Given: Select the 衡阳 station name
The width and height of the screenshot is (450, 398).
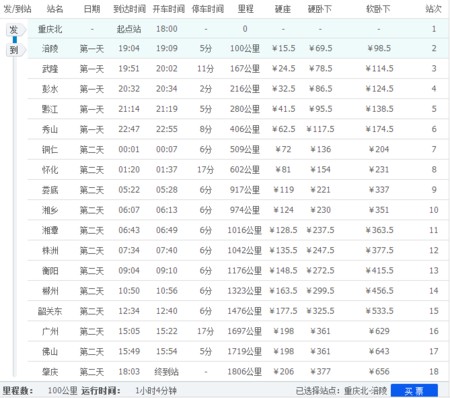Looking at the screenshot, I should click(50, 271).
